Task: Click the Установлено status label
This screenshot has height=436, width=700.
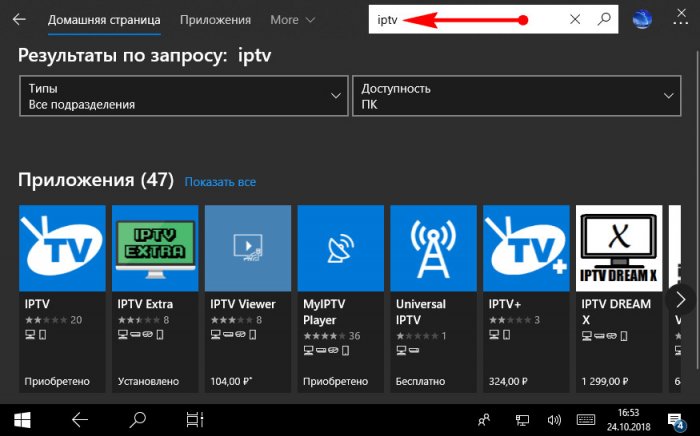Action: click(x=148, y=382)
